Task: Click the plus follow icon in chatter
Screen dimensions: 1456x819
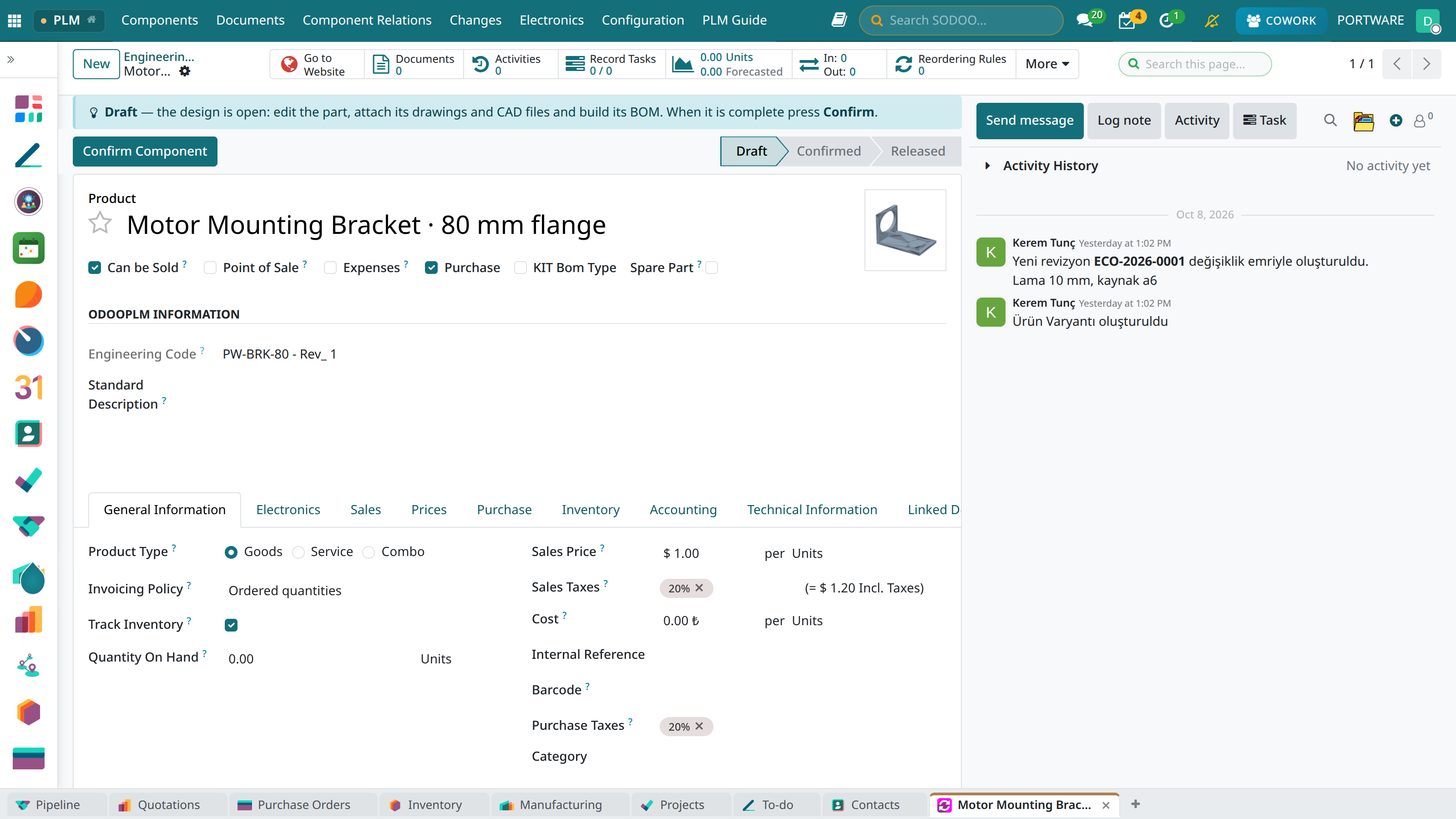Action: click(1396, 121)
